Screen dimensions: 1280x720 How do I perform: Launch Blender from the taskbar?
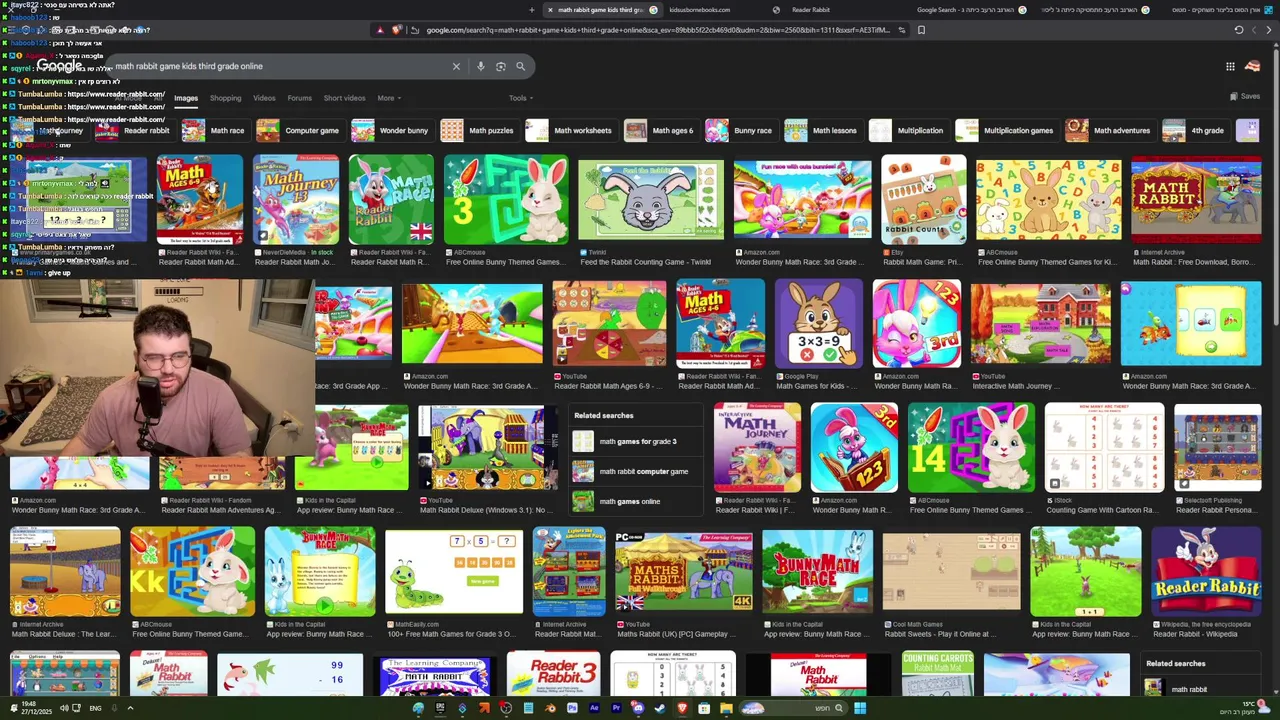550,708
